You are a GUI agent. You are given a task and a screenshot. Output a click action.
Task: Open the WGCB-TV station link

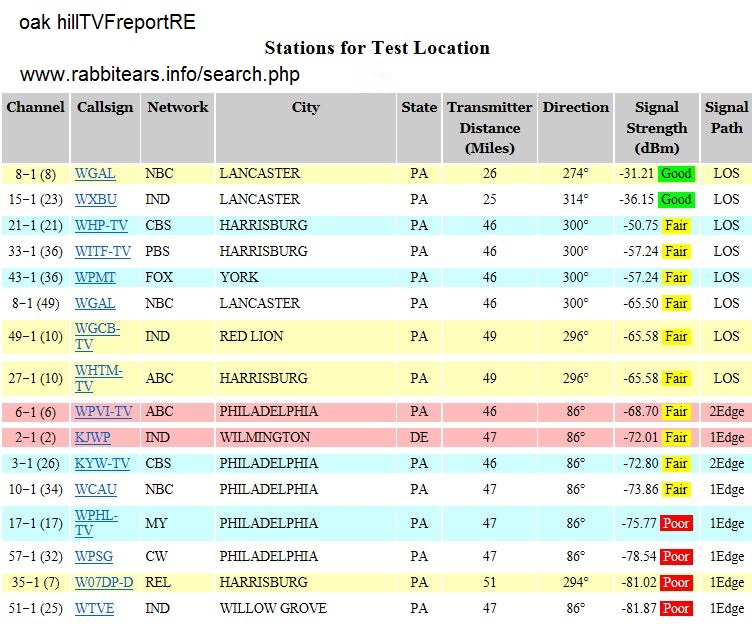[97, 336]
